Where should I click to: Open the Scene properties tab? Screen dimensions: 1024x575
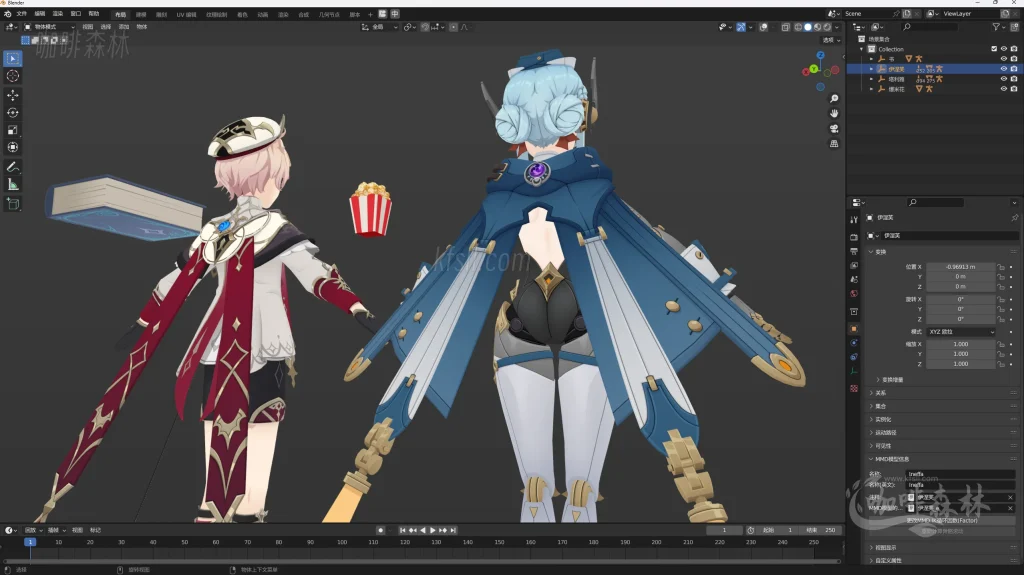coord(854,280)
